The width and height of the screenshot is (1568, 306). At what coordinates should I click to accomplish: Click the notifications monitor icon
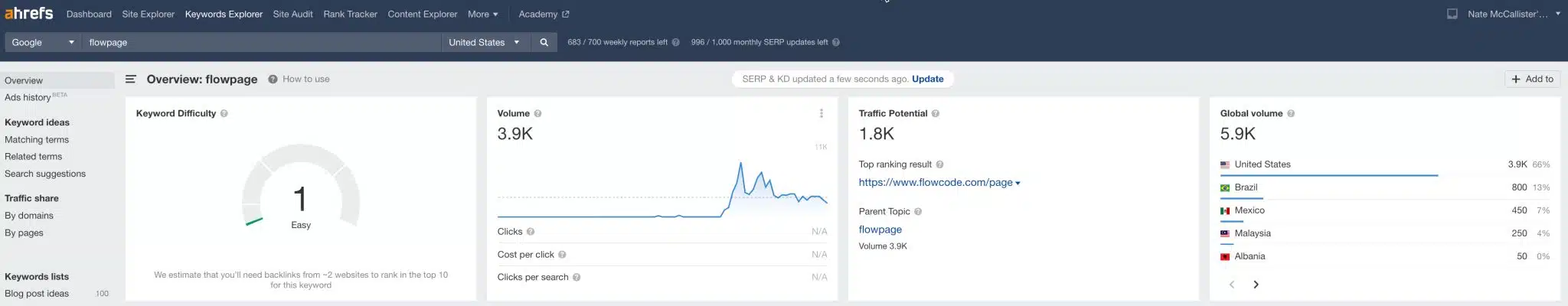(x=1452, y=14)
